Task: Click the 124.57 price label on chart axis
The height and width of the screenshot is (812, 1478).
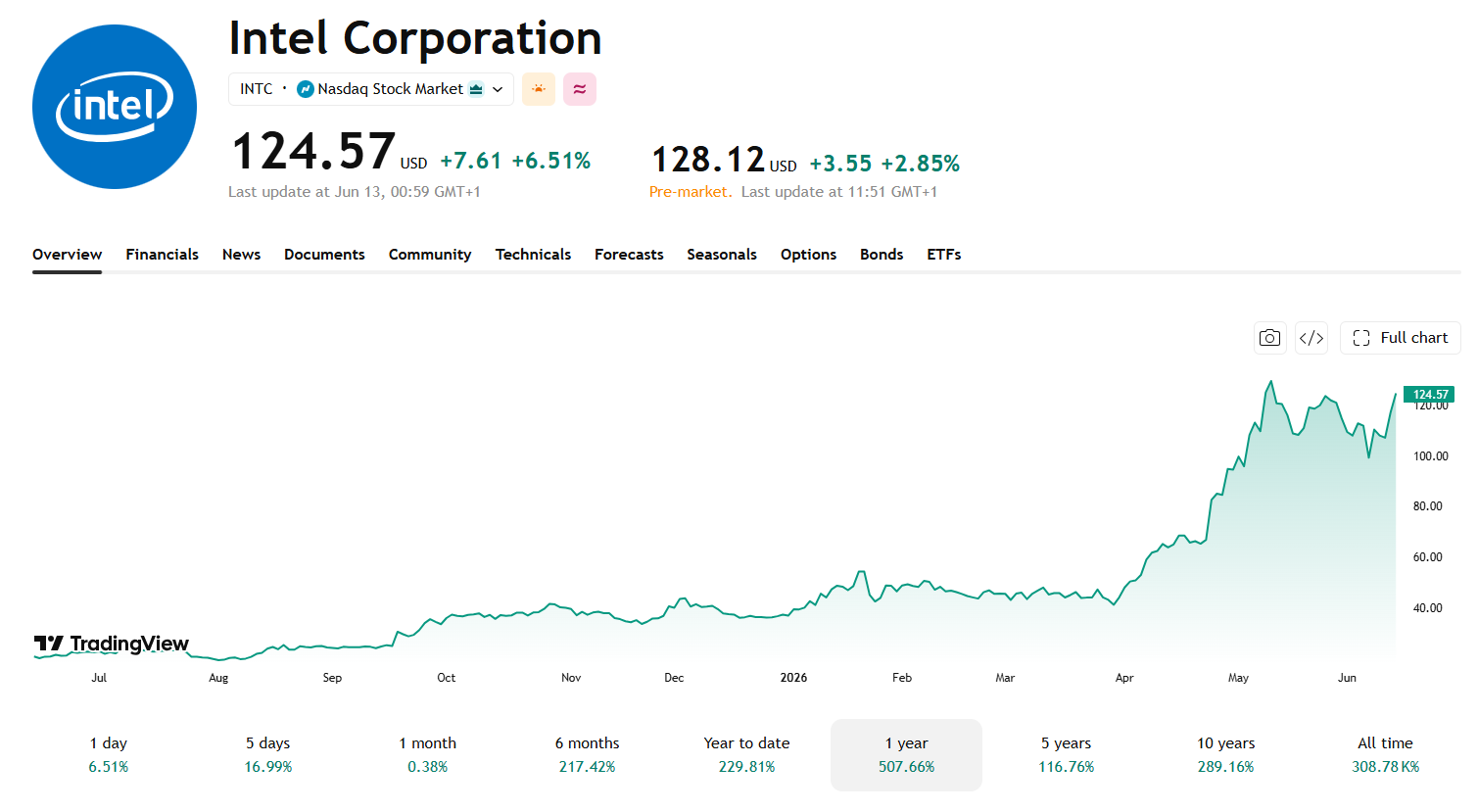Action: pos(1429,395)
